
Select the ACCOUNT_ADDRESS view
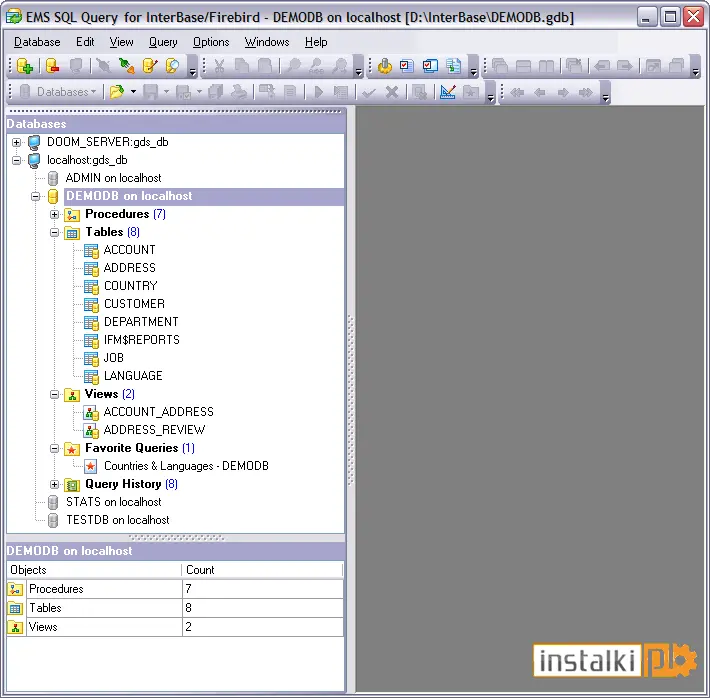[x=158, y=412]
